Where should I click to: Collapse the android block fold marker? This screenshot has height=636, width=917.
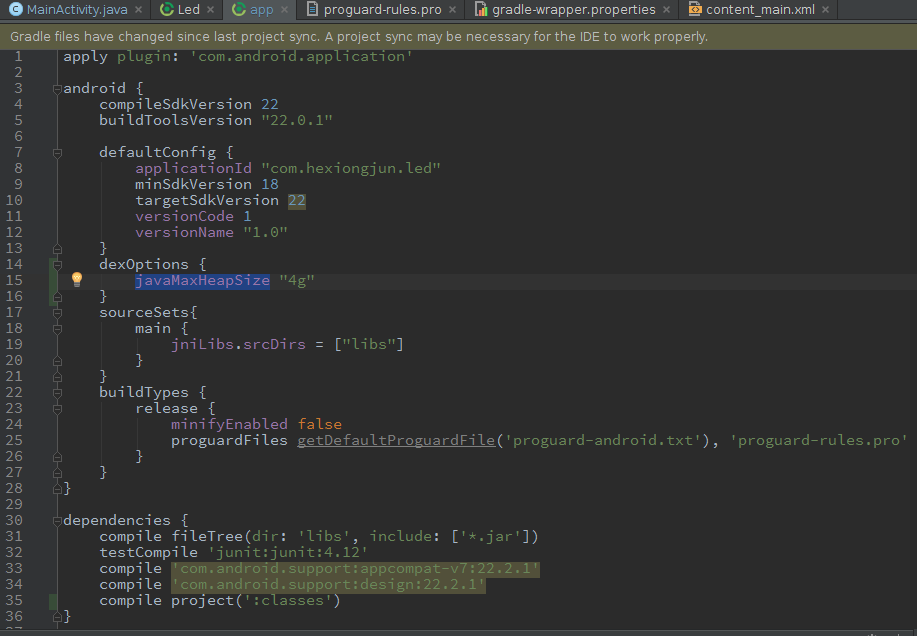pyautogui.click(x=57, y=89)
